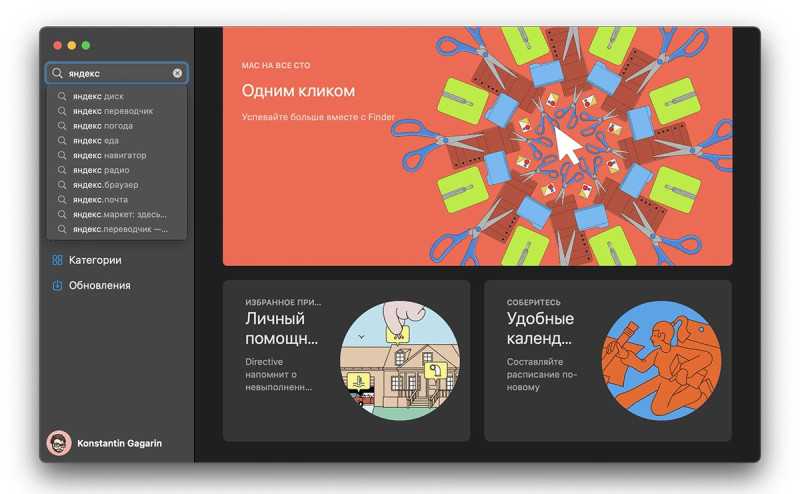Click the orange runner illustration
This screenshot has width=800, height=494.
point(662,360)
